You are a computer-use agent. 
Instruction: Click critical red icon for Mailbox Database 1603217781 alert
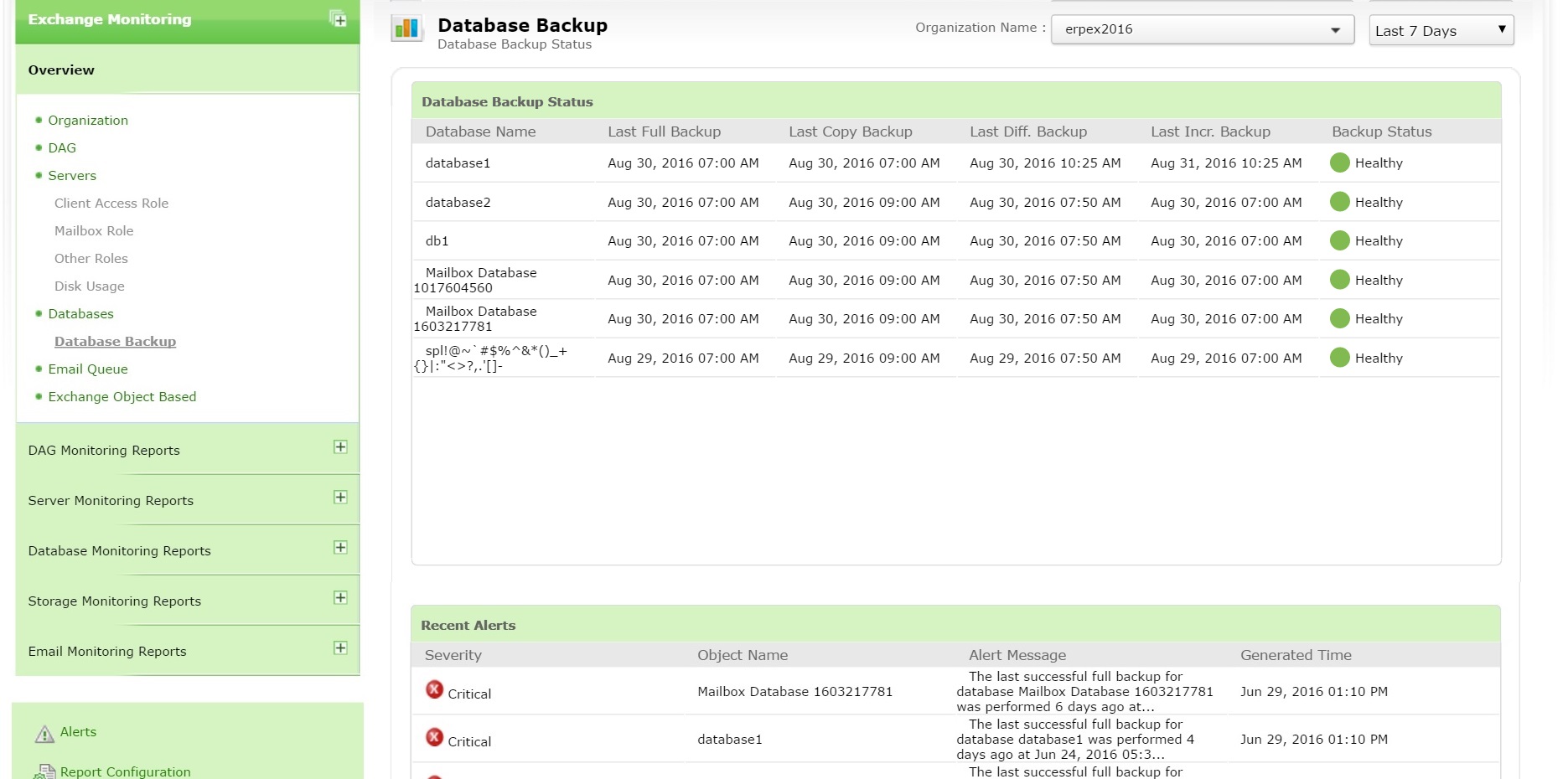[434, 690]
